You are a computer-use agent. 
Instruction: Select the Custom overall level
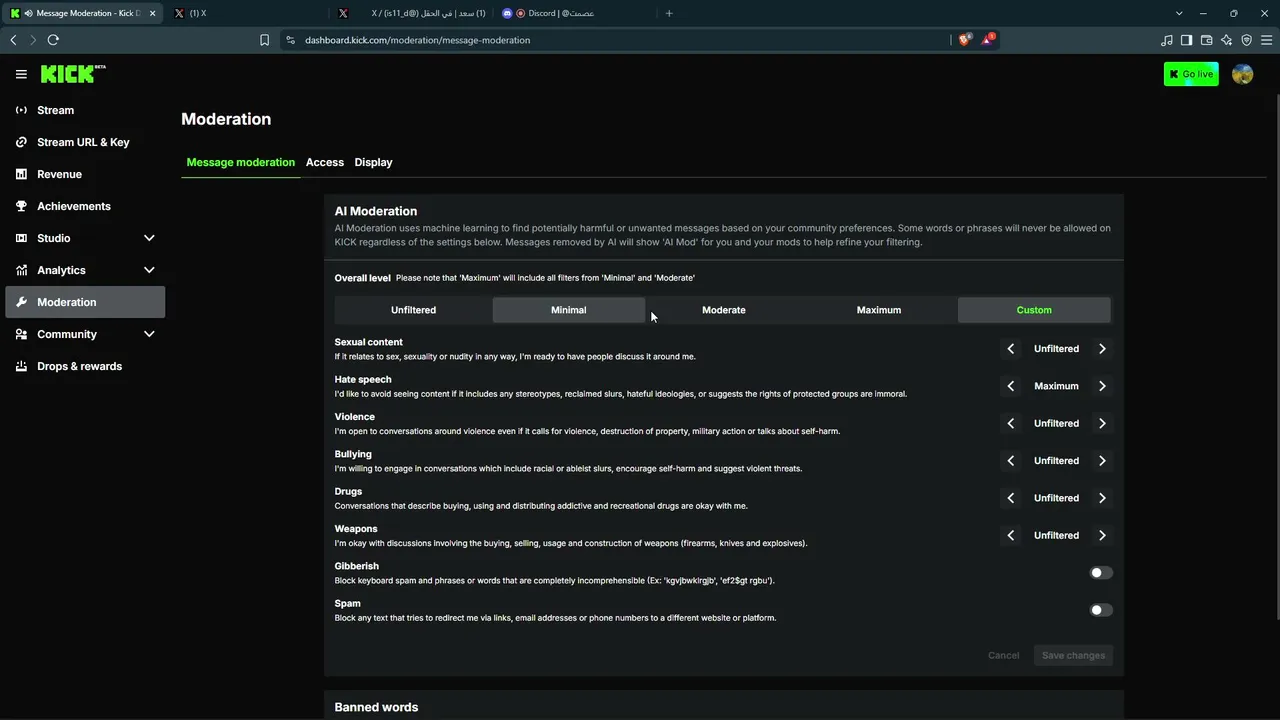1034,310
